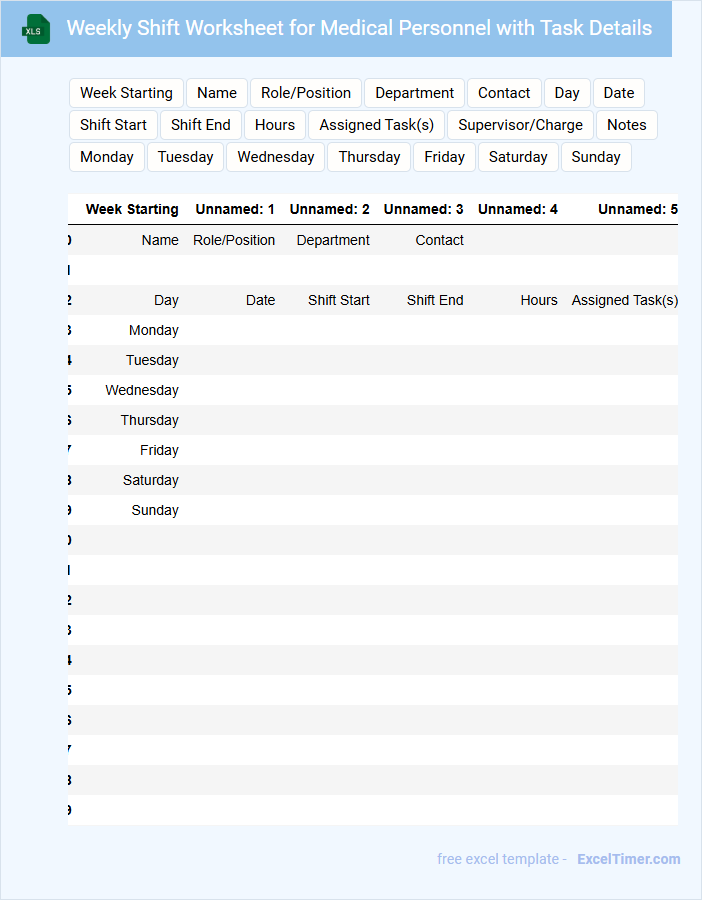Select the Friday row cell
Image resolution: width=702 pixels, height=900 pixels.
coord(159,451)
